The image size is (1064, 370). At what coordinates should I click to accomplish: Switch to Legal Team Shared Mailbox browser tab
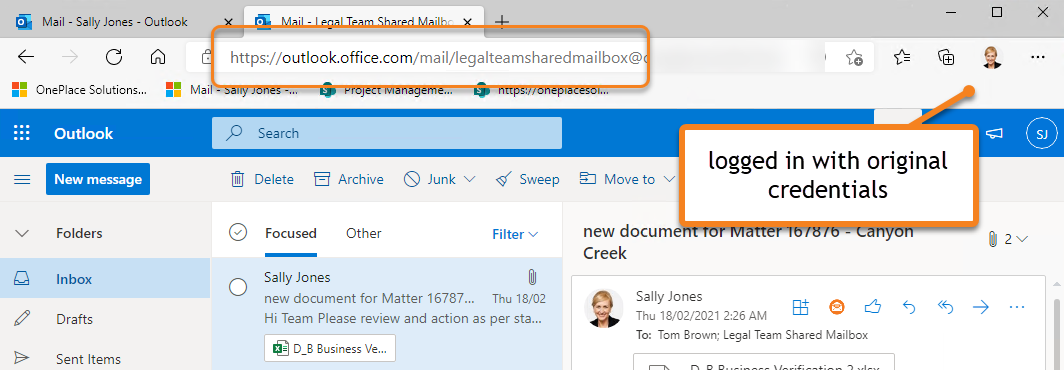(364, 22)
